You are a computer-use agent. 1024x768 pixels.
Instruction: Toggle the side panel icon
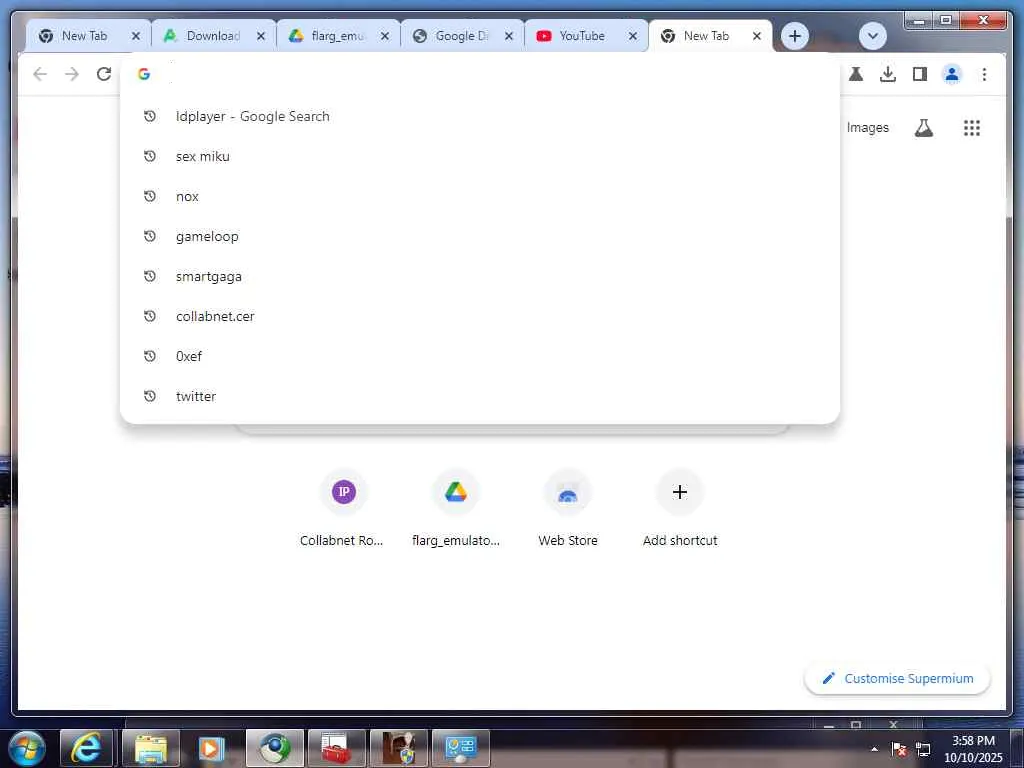coord(920,74)
